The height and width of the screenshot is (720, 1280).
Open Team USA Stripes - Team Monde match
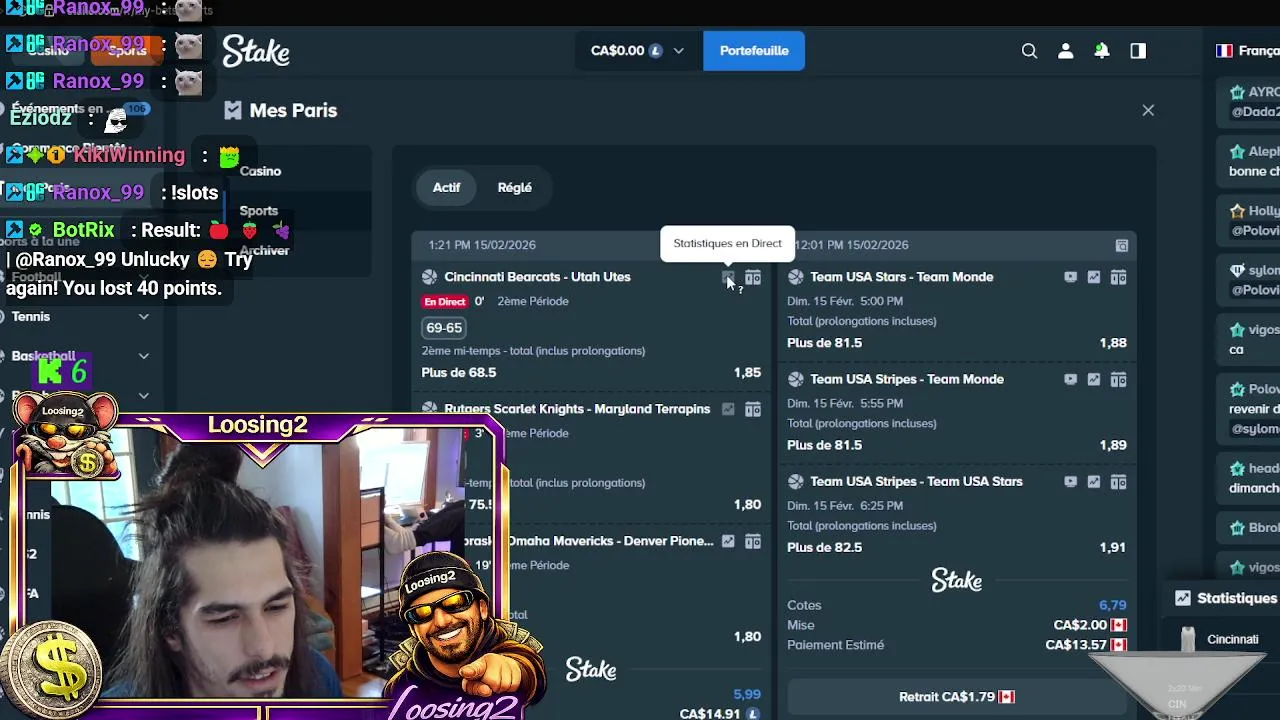(x=906, y=379)
